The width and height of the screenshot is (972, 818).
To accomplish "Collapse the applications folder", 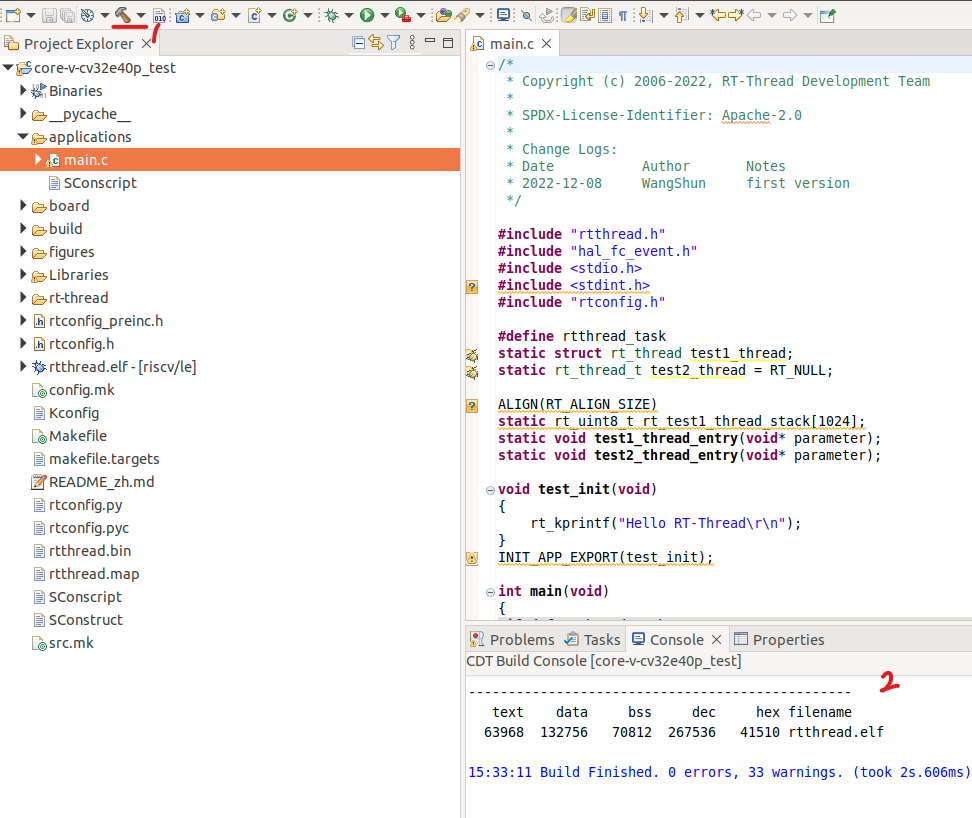I will (x=24, y=137).
